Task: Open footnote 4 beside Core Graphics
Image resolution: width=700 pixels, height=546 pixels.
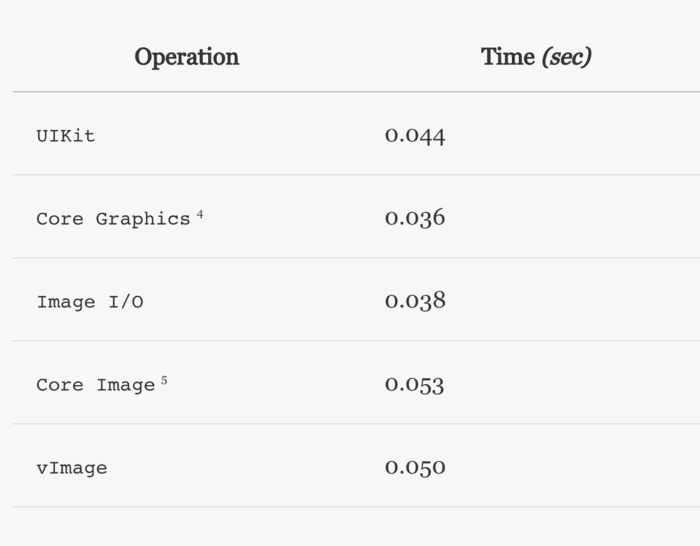Action: pyautogui.click(x=200, y=214)
